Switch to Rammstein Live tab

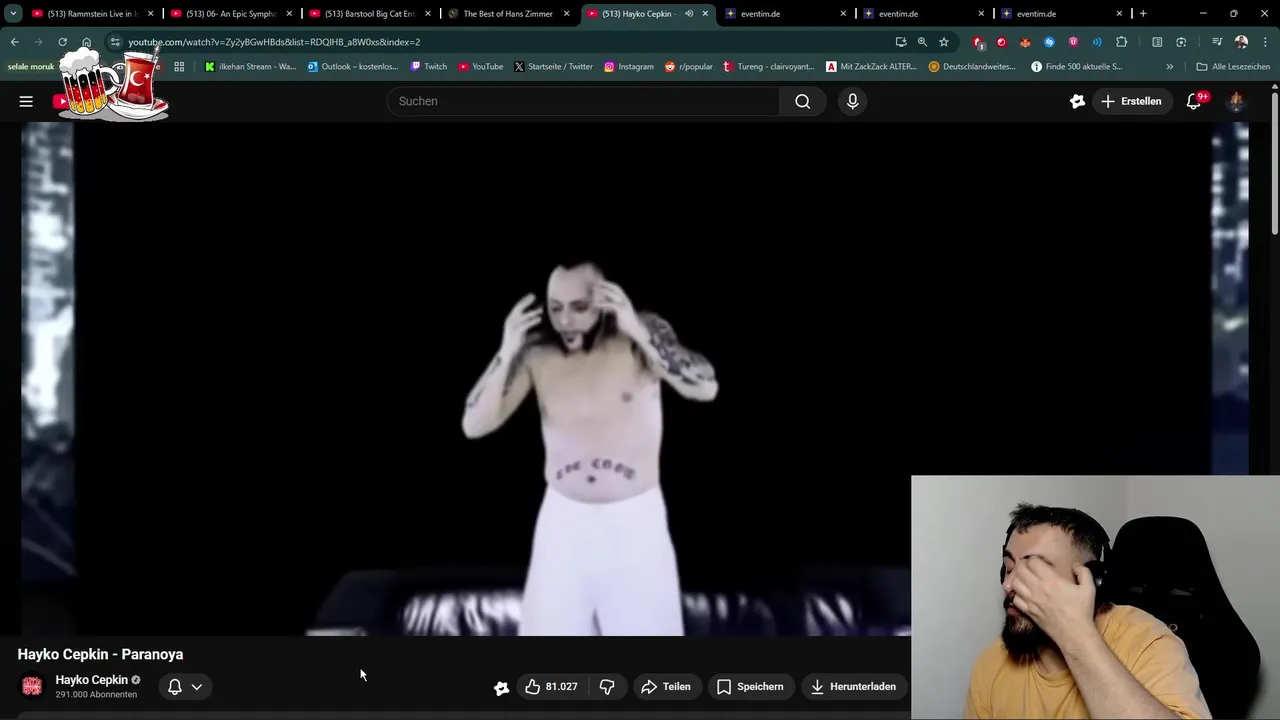tap(93, 14)
